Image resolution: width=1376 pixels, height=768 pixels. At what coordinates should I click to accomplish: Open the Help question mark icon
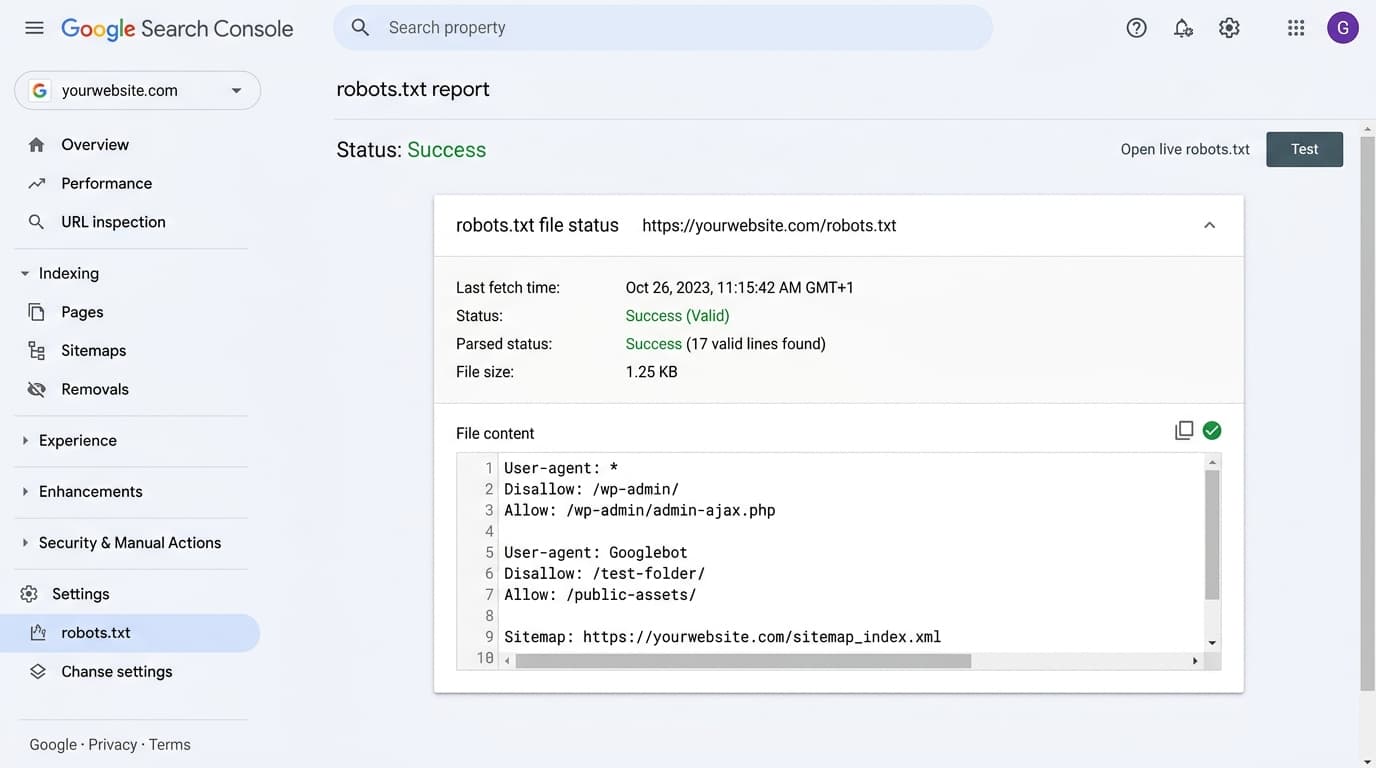[x=1136, y=28]
